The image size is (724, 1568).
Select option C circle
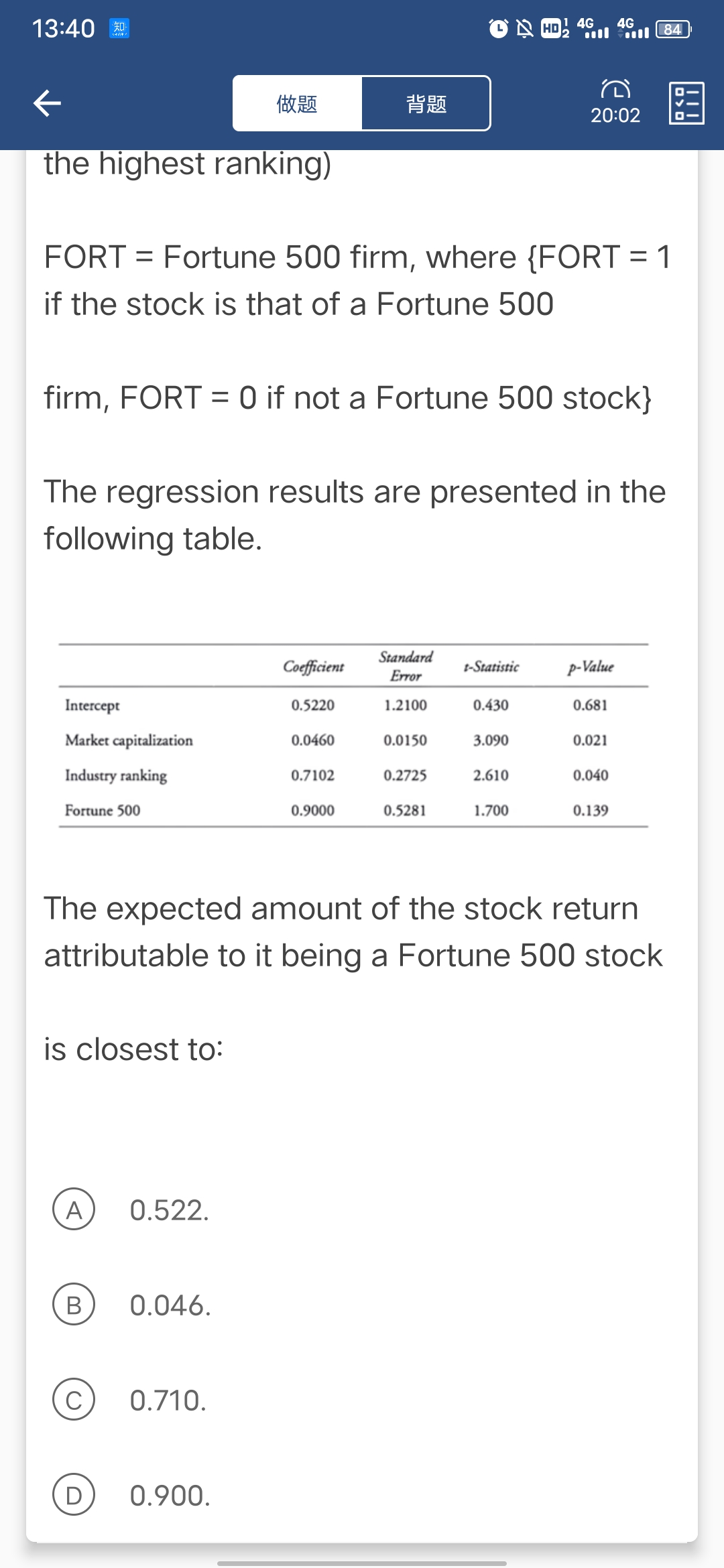[74, 1400]
